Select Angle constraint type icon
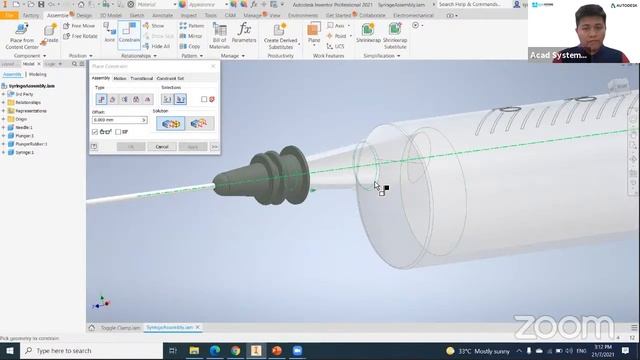 pos(113,99)
